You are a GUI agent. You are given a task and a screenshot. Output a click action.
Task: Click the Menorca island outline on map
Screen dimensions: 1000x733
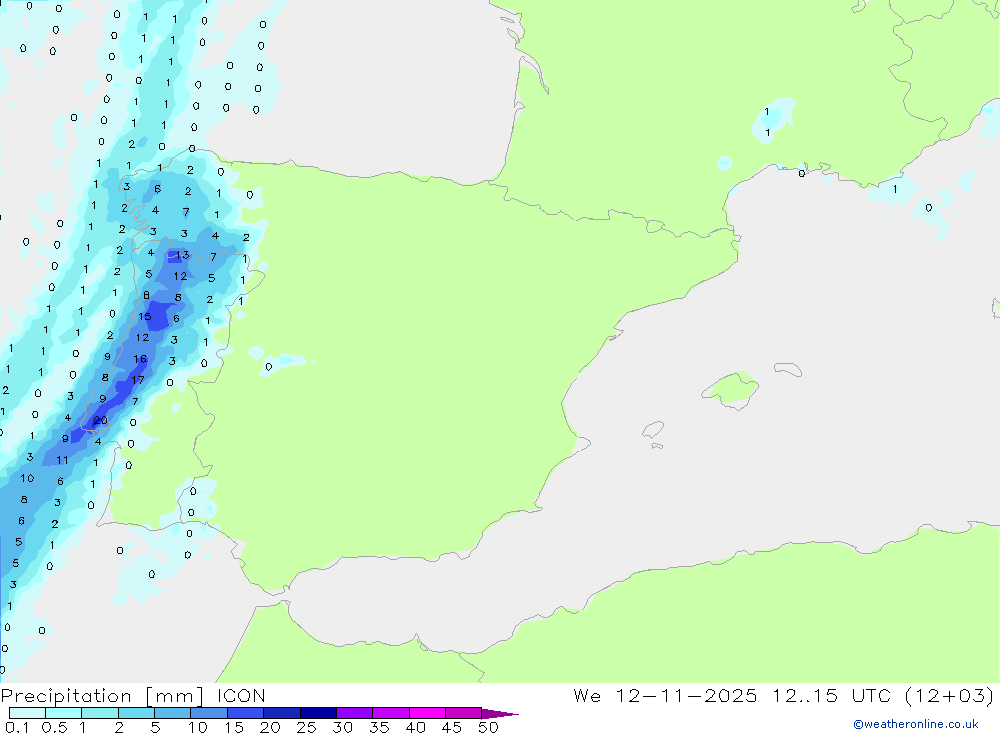click(x=788, y=369)
